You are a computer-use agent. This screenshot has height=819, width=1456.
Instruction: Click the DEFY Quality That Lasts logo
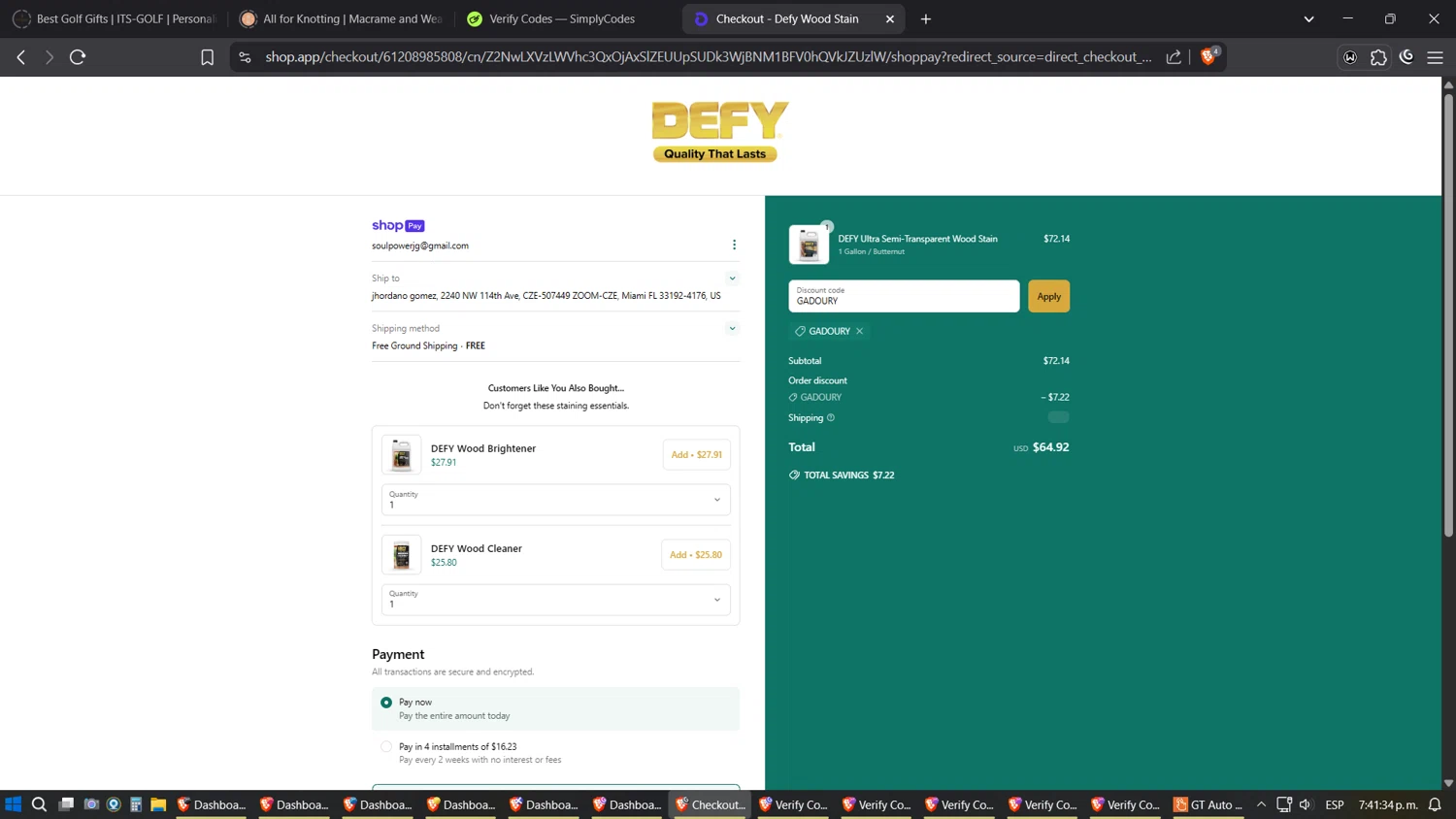(719, 131)
